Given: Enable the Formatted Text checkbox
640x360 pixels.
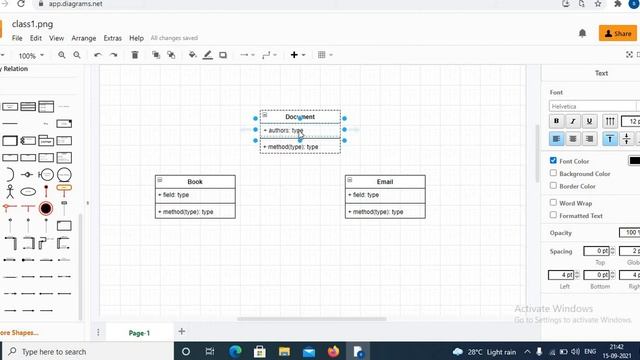Looking at the screenshot, I should [x=553, y=215].
